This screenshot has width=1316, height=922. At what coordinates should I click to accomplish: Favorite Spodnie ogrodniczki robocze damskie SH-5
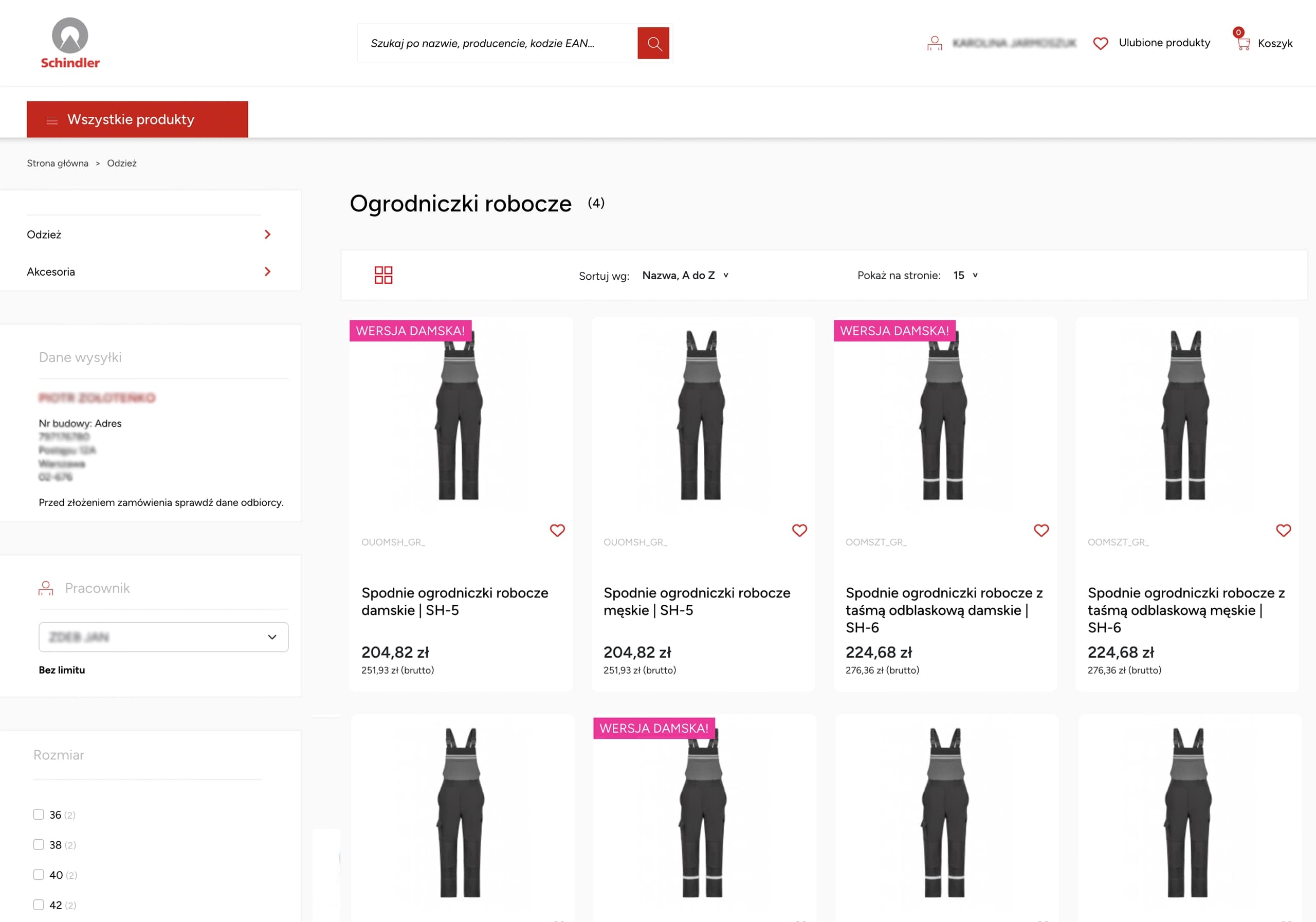(x=557, y=530)
